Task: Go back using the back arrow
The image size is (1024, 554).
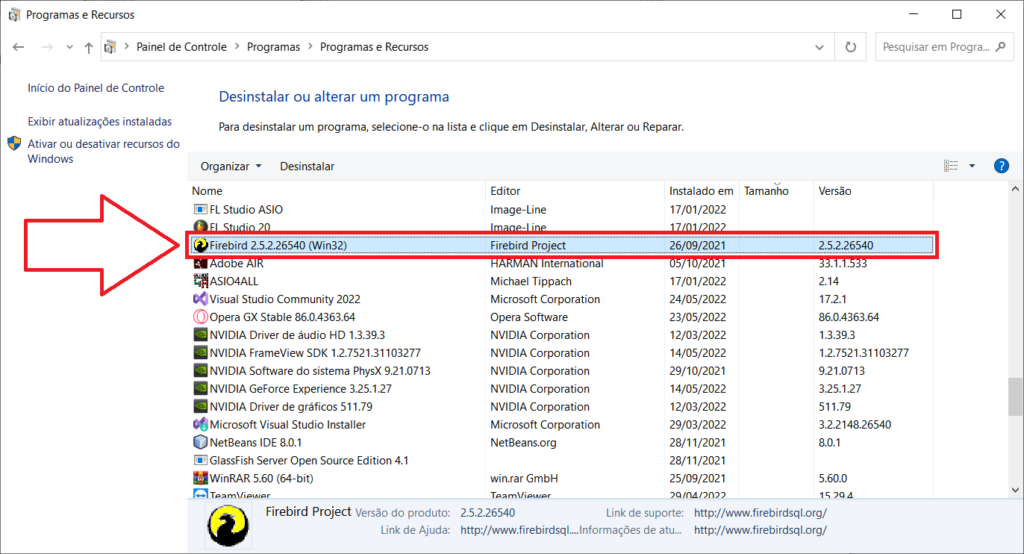Action: click(x=18, y=47)
